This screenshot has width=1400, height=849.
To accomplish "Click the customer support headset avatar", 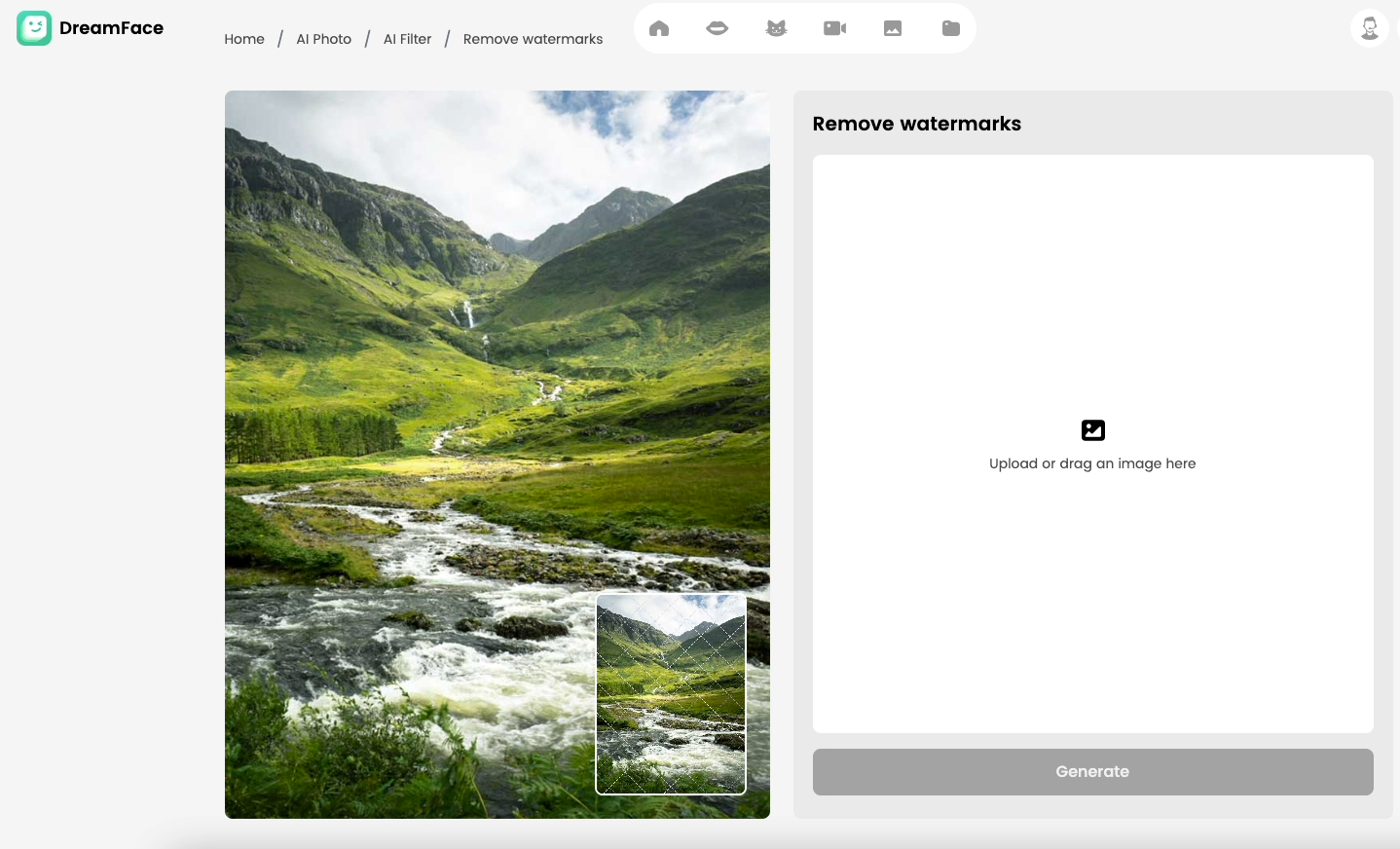I will pos(1369,28).
